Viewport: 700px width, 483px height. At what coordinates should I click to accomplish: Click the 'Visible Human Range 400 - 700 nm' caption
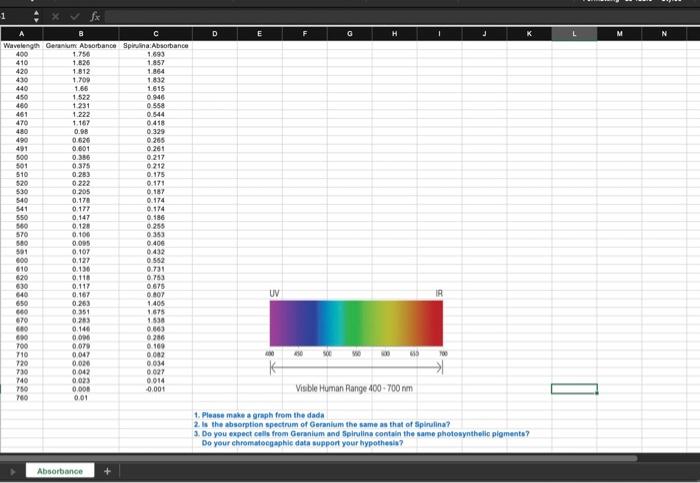[x=354, y=388]
